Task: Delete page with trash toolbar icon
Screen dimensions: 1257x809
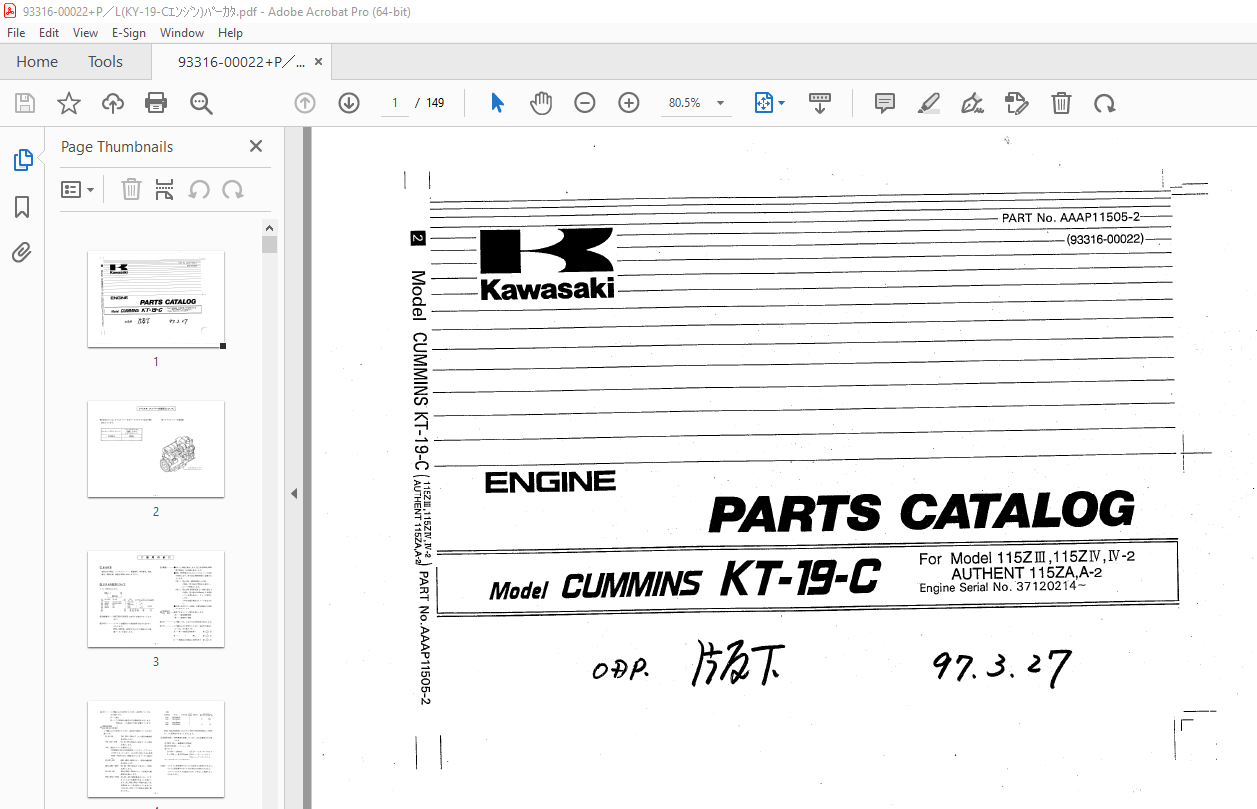Action: [x=1061, y=103]
